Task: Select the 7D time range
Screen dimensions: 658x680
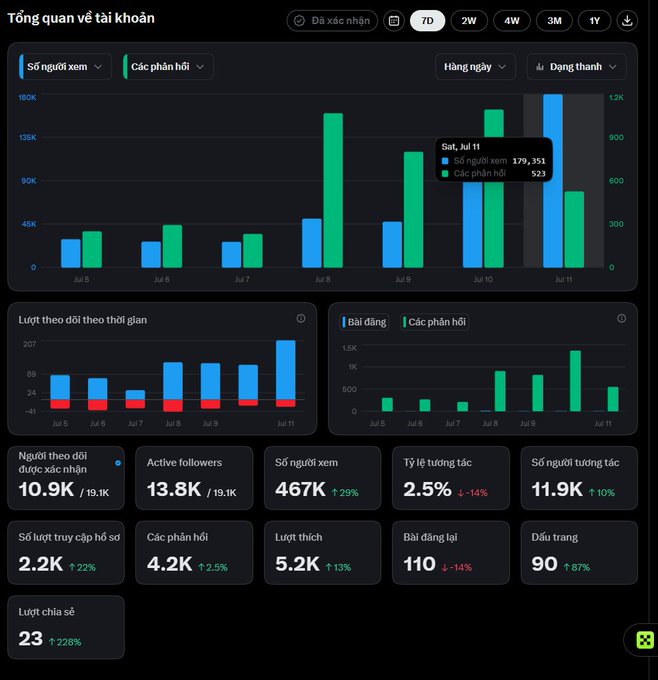Action: (x=427, y=21)
